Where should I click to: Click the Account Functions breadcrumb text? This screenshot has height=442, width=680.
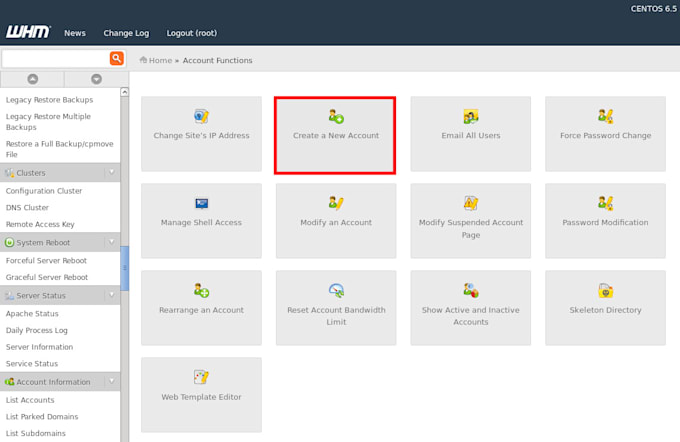(x=217, y=60)
